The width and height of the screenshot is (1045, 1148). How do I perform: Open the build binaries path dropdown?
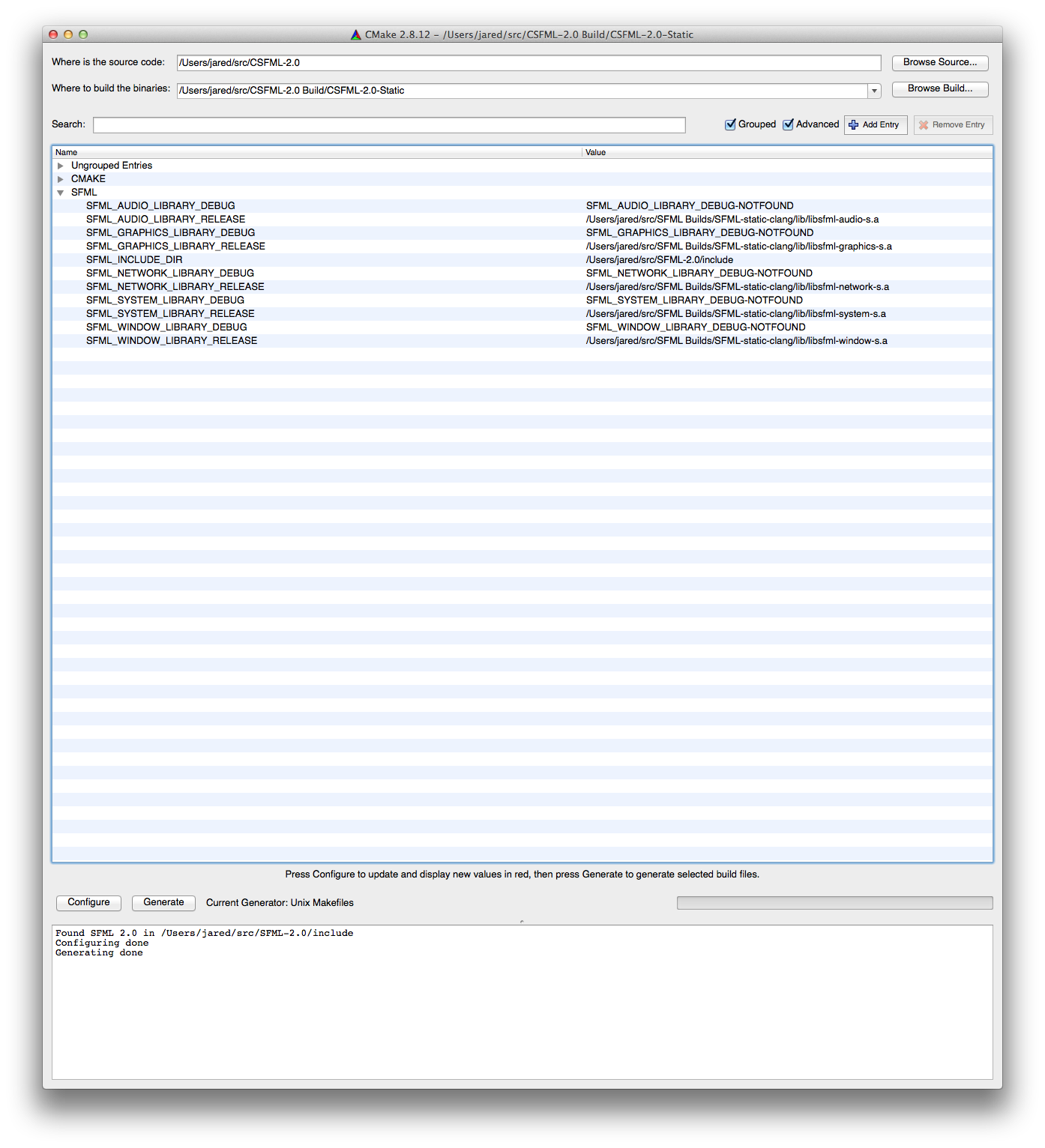click(x=874, y=91)
